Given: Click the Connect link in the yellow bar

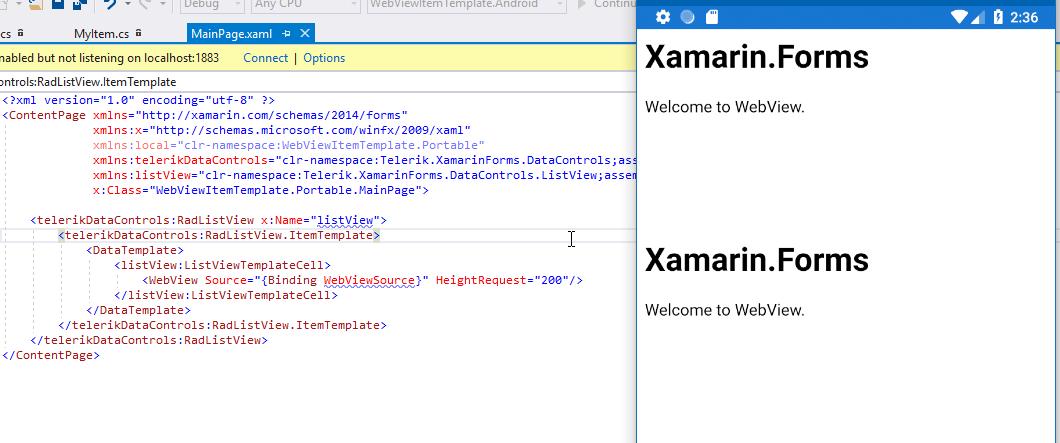Looking at the screenshot, I should pyautogui.click(x=266, y=58).
